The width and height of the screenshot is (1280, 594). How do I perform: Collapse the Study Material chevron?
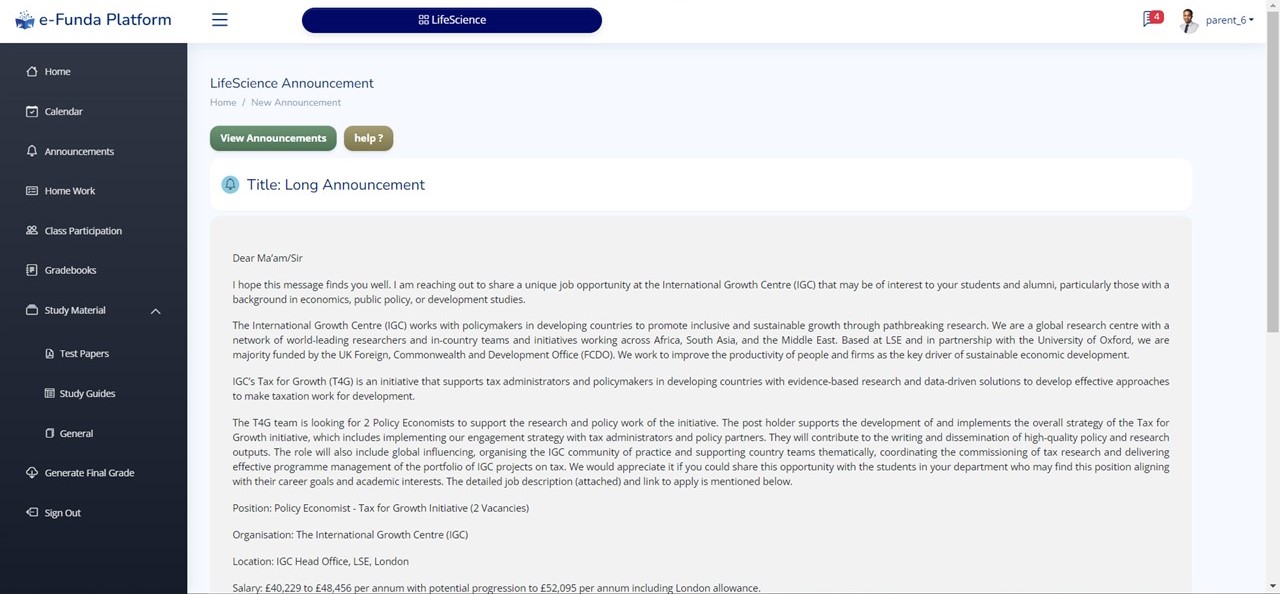155,311
